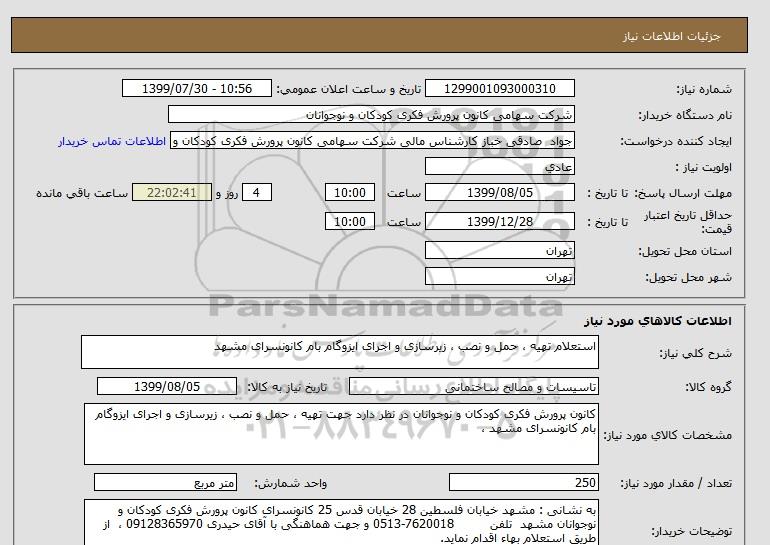Click the تاریخ نیاز به کالا label
This screenshot has height=545, width=770.
point(287,387)
